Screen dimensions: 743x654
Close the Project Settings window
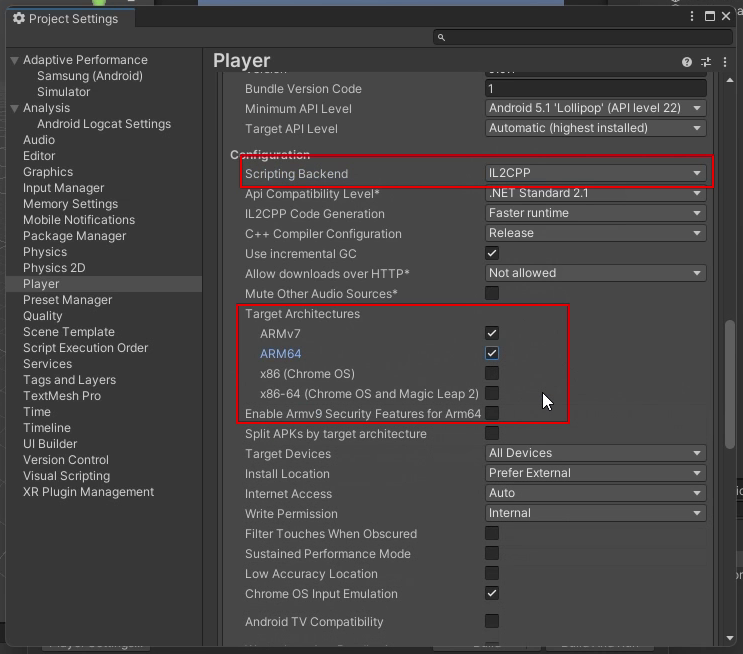727,17
